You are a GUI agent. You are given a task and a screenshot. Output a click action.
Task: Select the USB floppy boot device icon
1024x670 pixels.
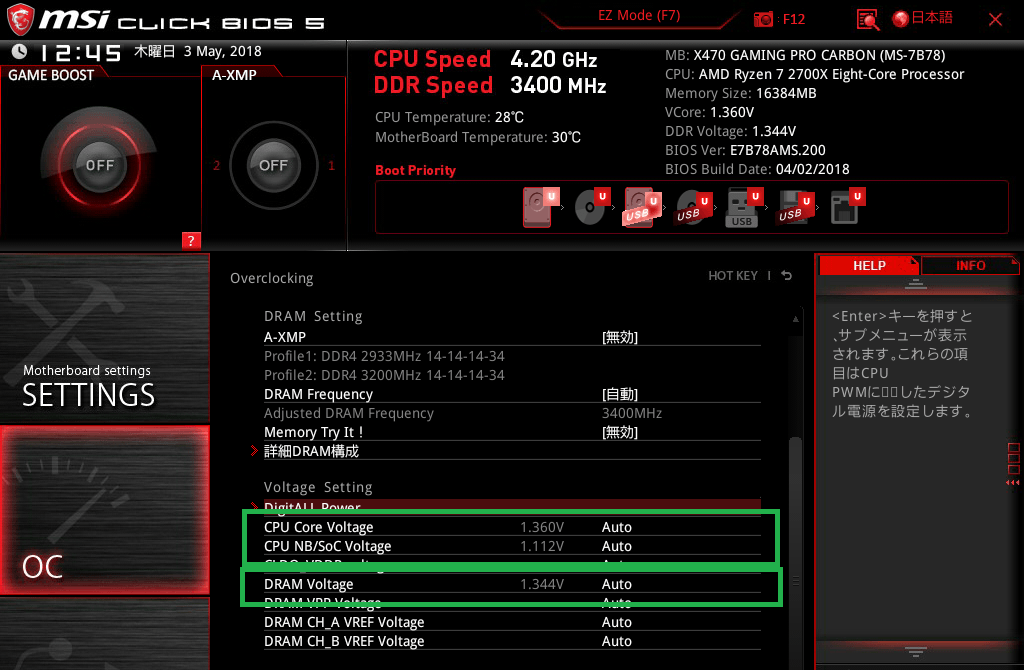tap(795, 208)
